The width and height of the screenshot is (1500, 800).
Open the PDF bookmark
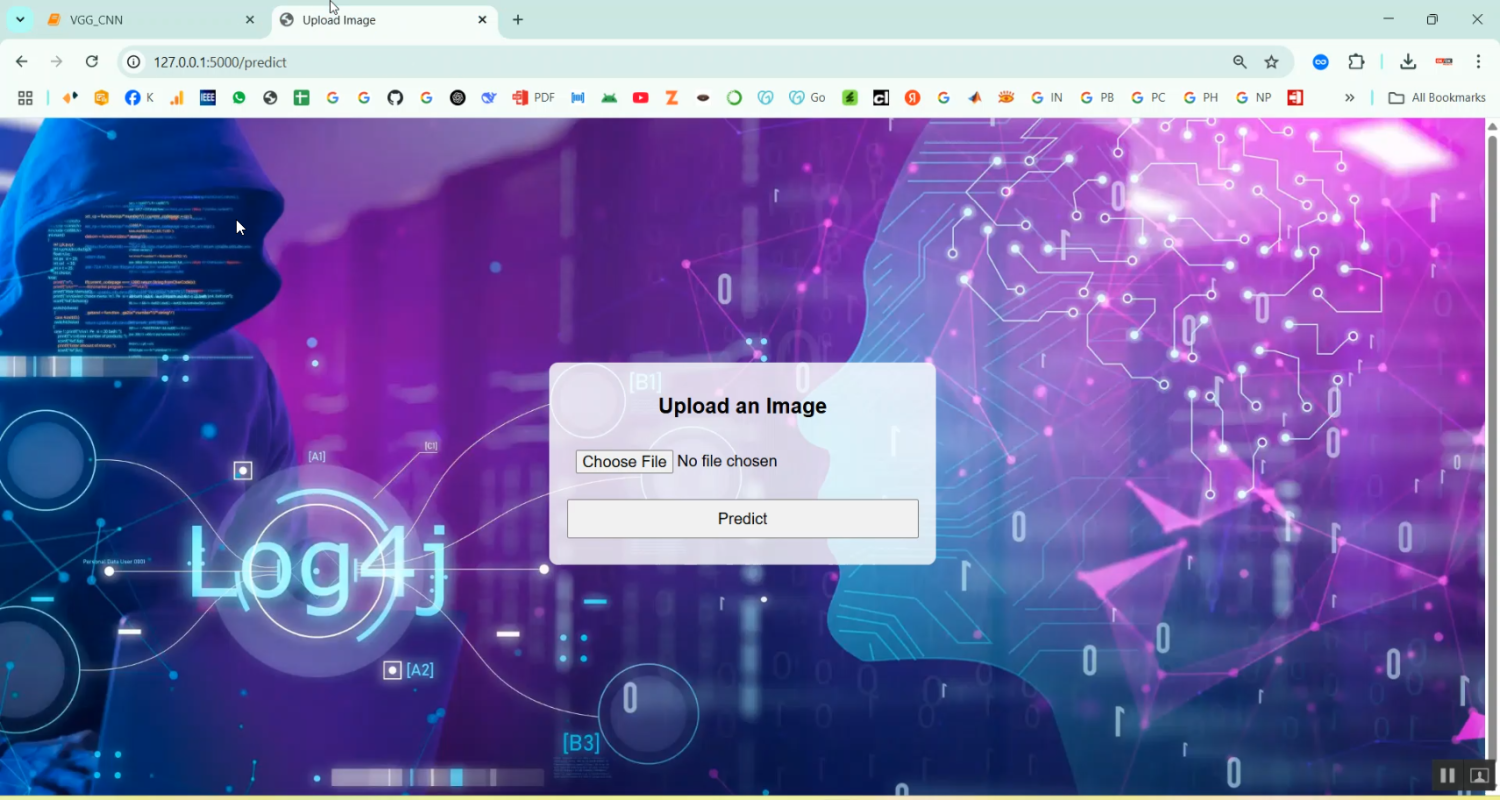pos(533,98)
